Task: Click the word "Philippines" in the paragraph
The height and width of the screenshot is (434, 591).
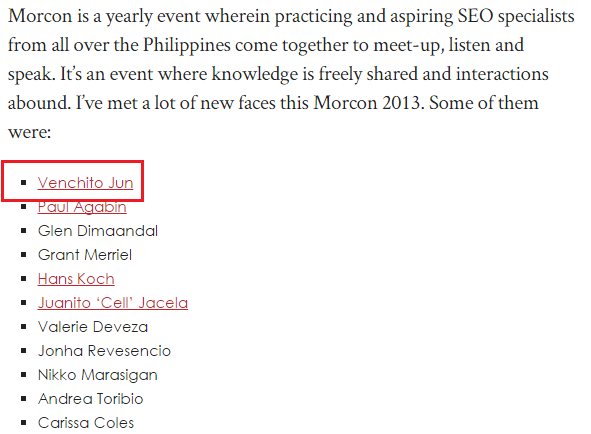Action: (187, 45)
